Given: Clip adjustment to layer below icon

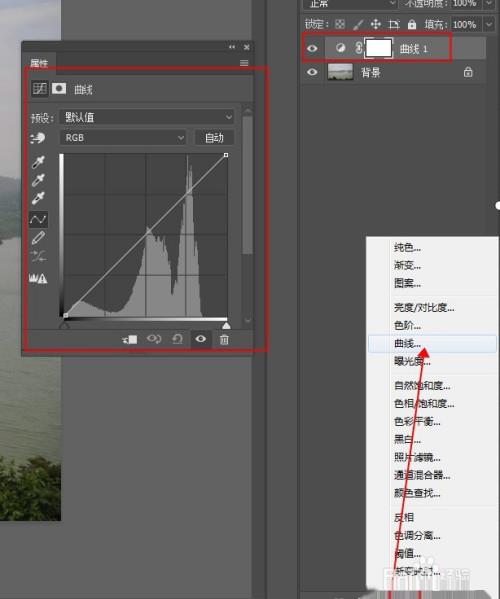Looking at the screenshot, I should pos(130,339).
